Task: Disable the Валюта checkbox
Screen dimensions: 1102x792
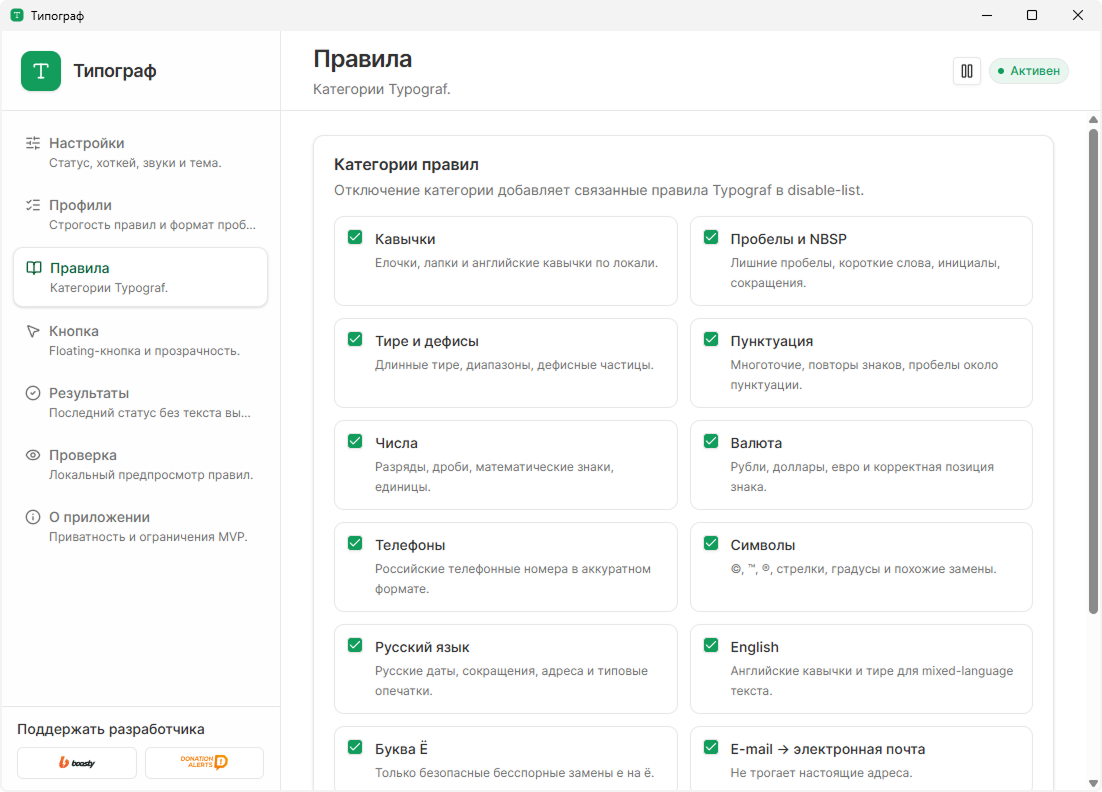Action: [711, 441]
